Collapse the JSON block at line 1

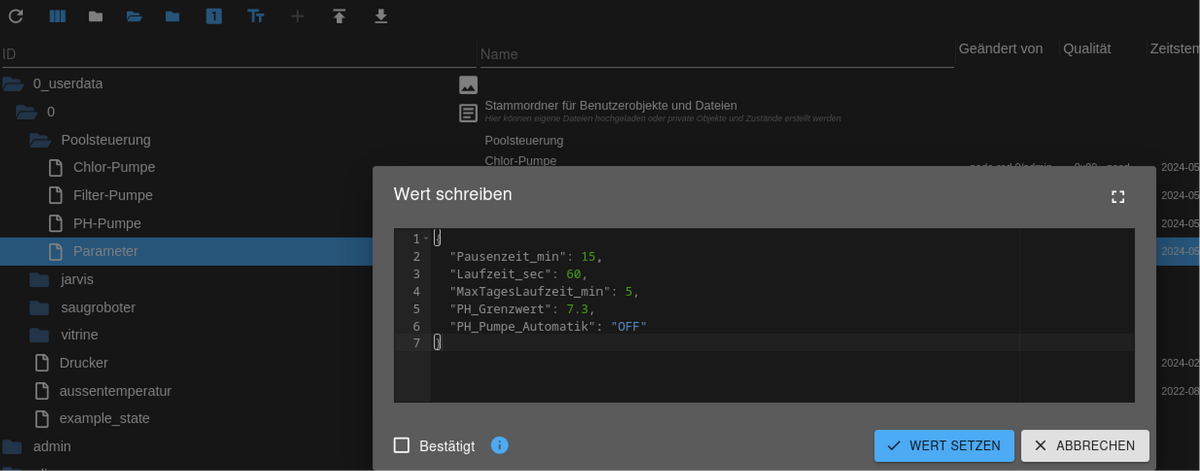coord(427,239)
